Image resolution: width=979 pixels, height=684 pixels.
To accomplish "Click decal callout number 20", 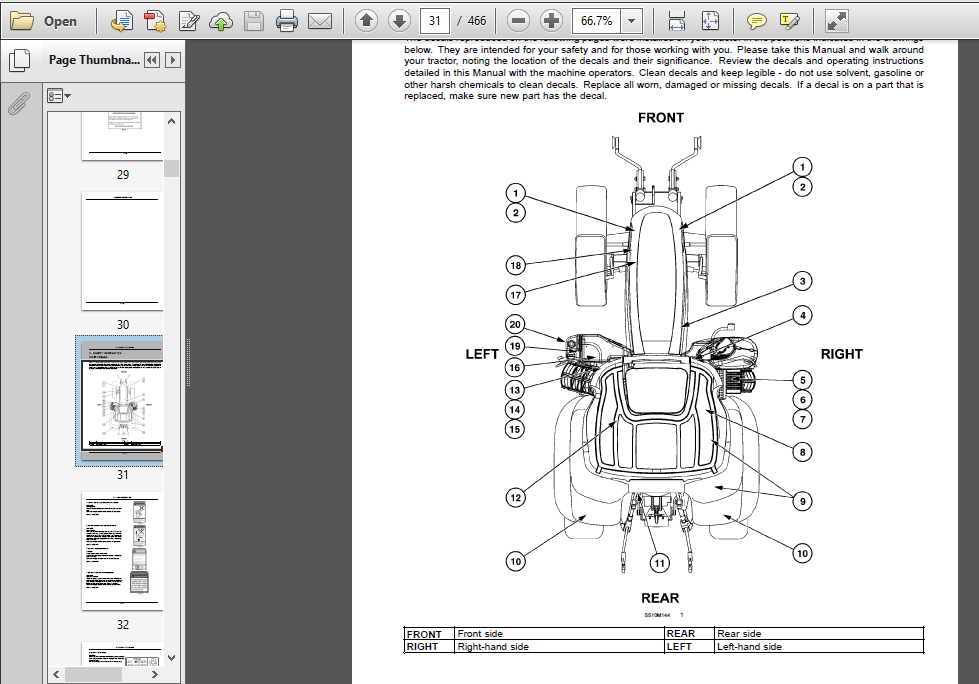I will coord(514,324).
